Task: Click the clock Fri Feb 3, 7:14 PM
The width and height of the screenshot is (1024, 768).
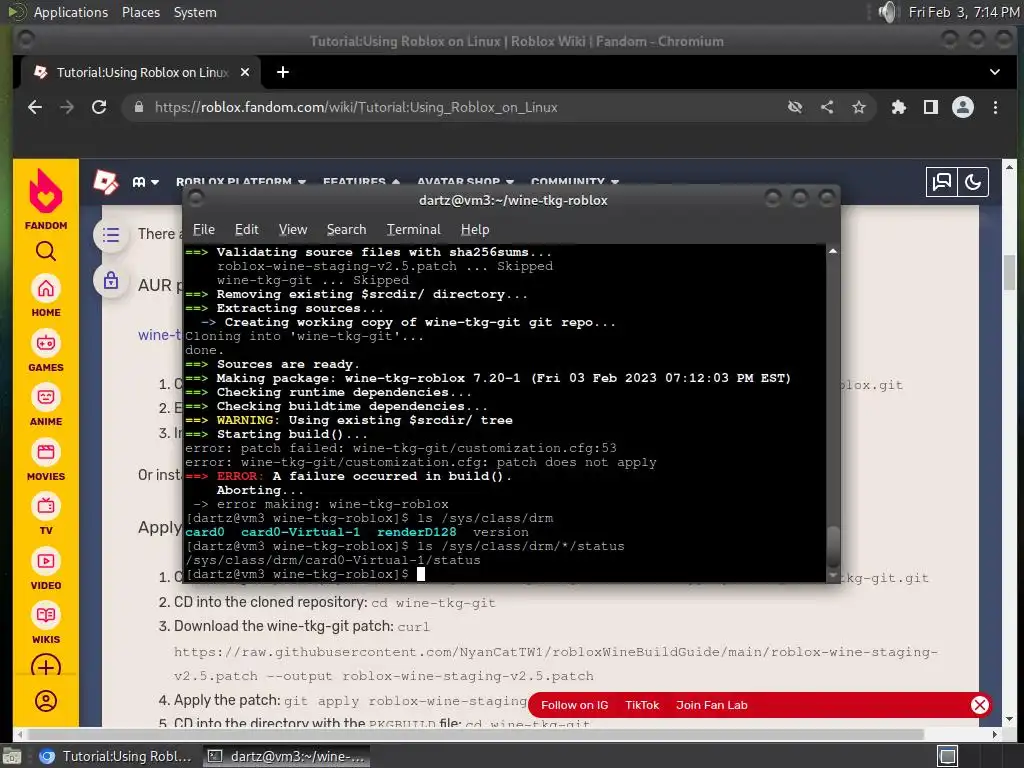Action: coord(964,12)
